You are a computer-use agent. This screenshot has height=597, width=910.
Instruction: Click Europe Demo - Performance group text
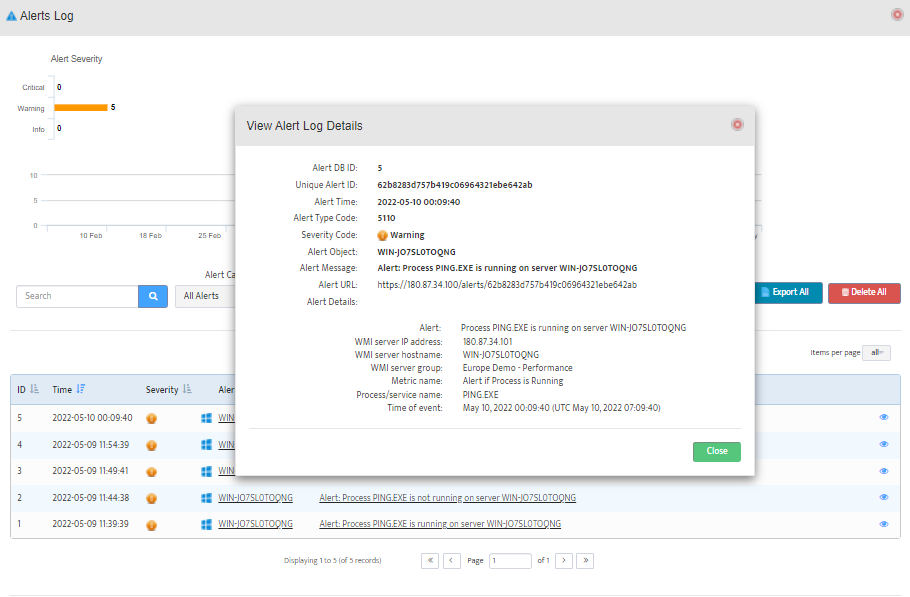pyautogui.click(x=517, y=368)
